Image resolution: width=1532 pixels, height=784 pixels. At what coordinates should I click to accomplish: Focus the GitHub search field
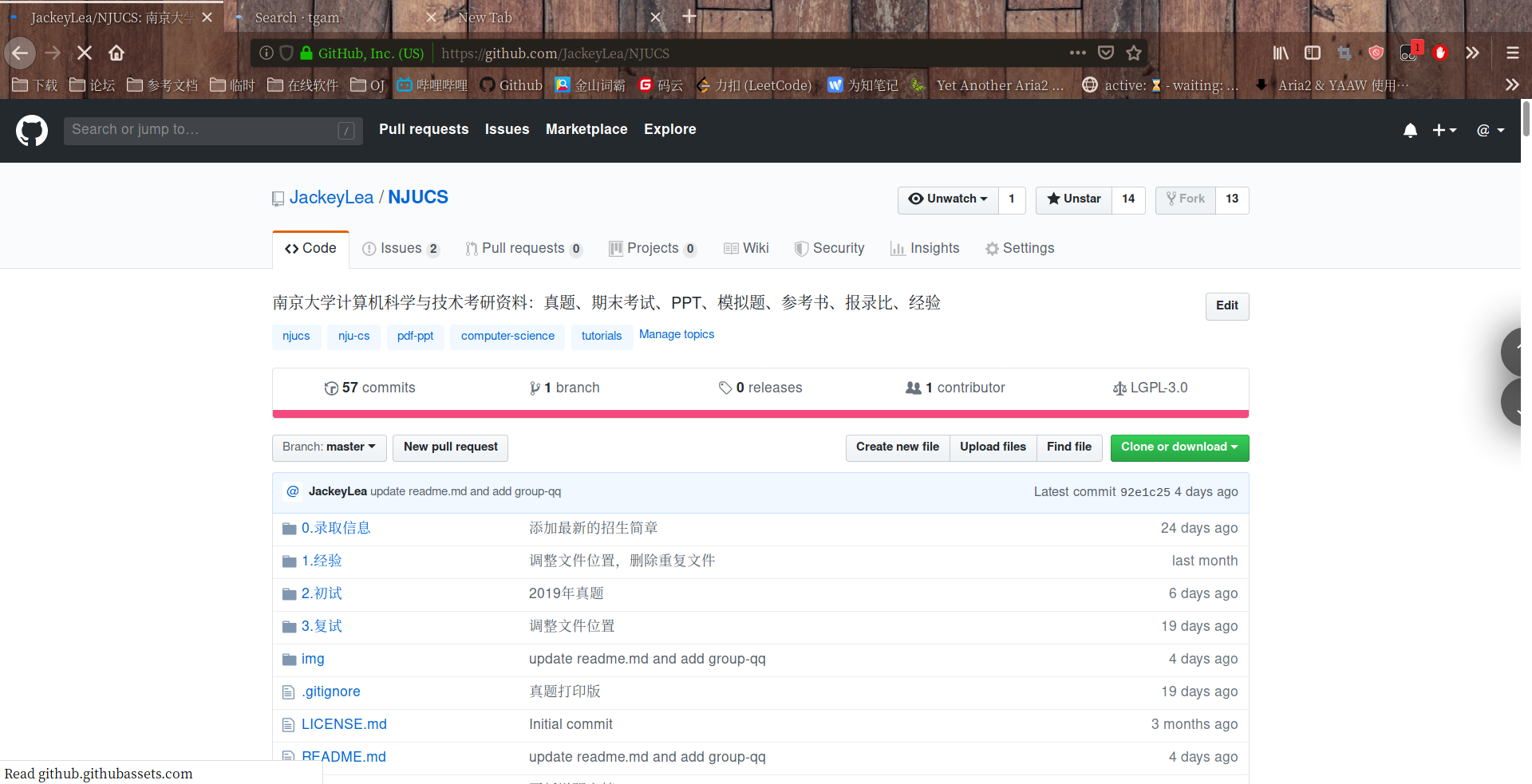[213, 130]
